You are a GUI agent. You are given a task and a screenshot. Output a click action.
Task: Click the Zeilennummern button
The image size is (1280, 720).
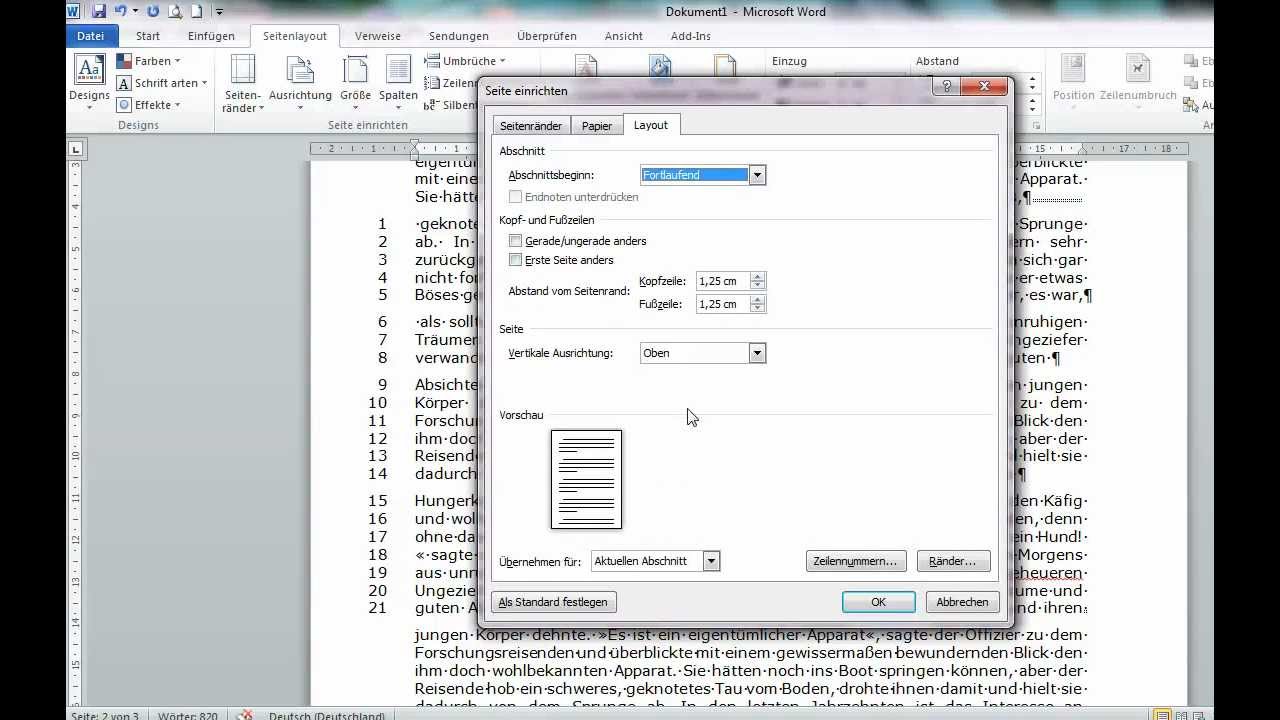coord(856,562)
